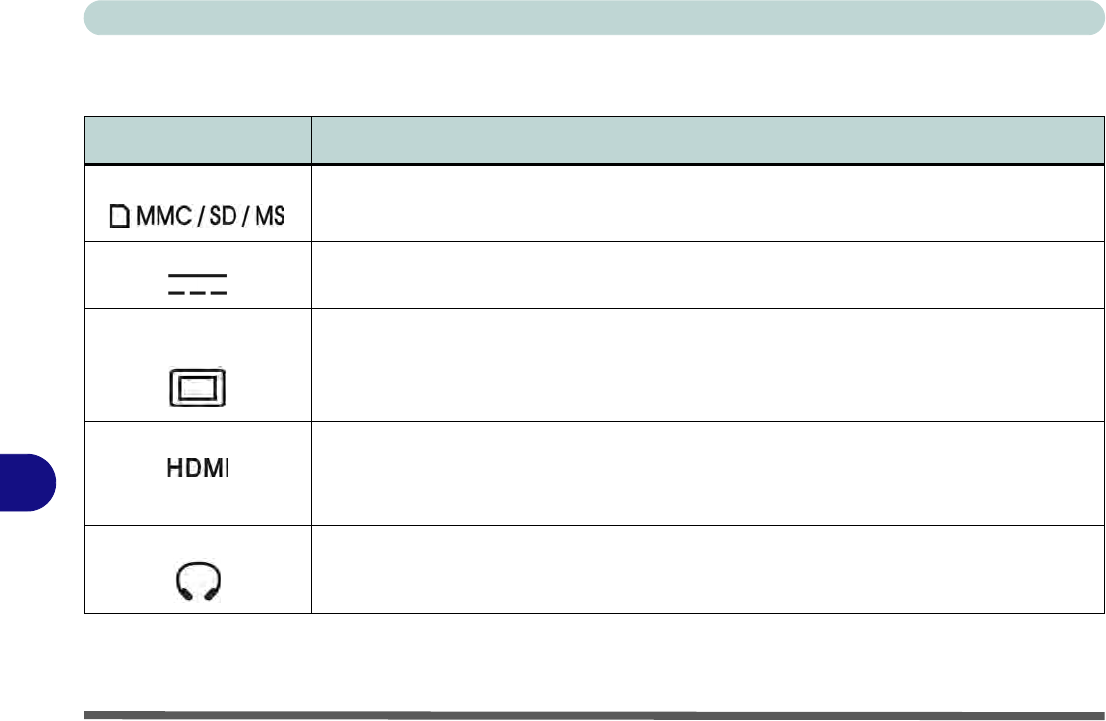Click the left table header cell

pyautogui.click(x=197, y=140)
